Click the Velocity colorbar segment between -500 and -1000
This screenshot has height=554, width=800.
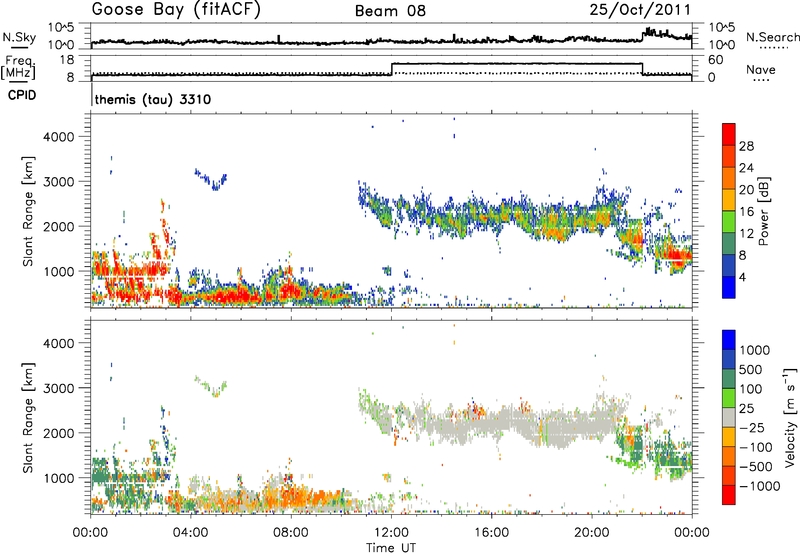click(729, 476)
